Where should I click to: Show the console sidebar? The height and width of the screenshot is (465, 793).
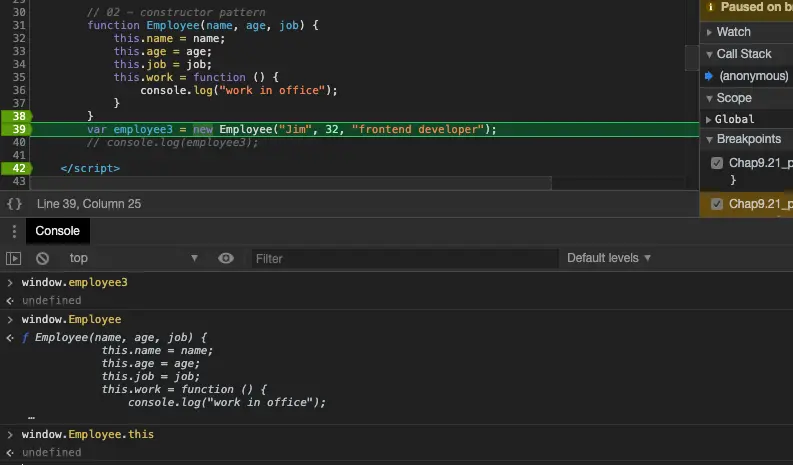pyautogui.click(x=14, y=259)
